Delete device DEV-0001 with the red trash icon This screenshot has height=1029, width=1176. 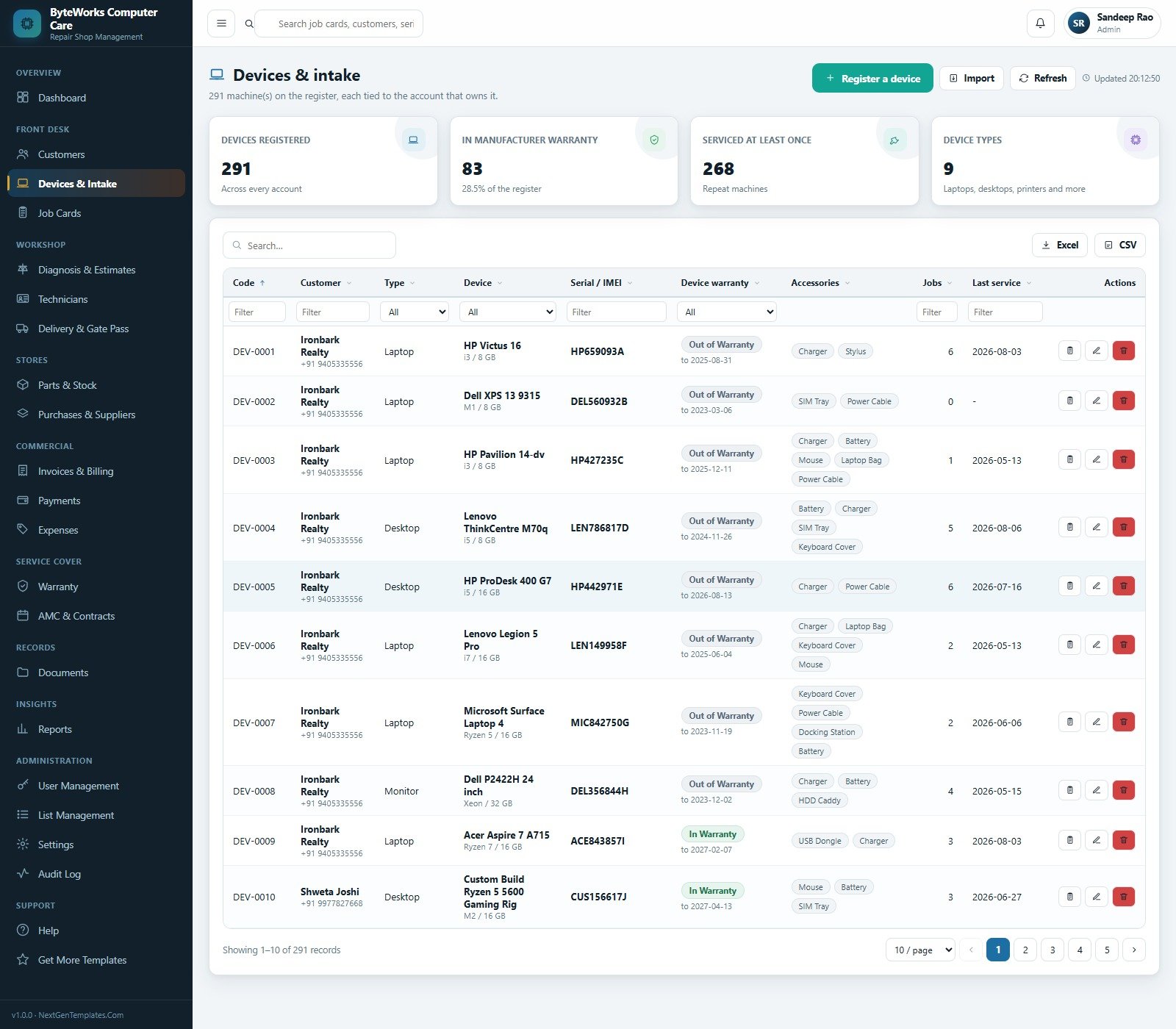1123,351
